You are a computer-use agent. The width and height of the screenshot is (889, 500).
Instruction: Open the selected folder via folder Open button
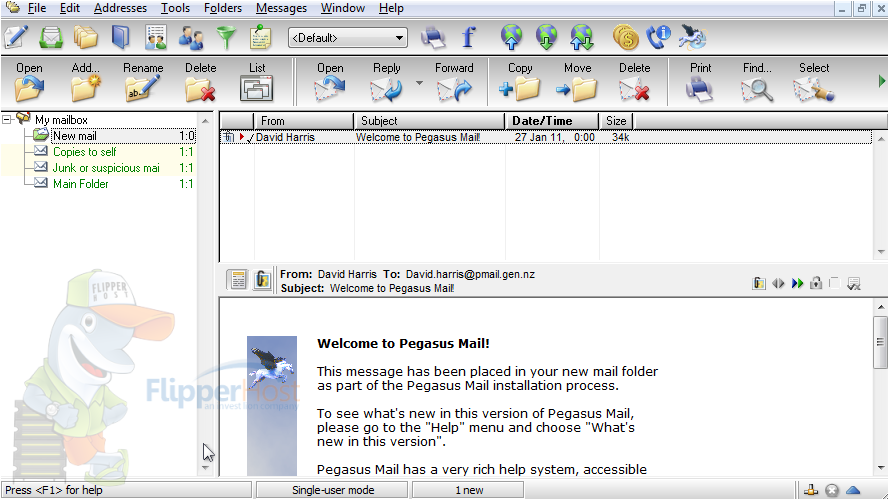(29, 82)
